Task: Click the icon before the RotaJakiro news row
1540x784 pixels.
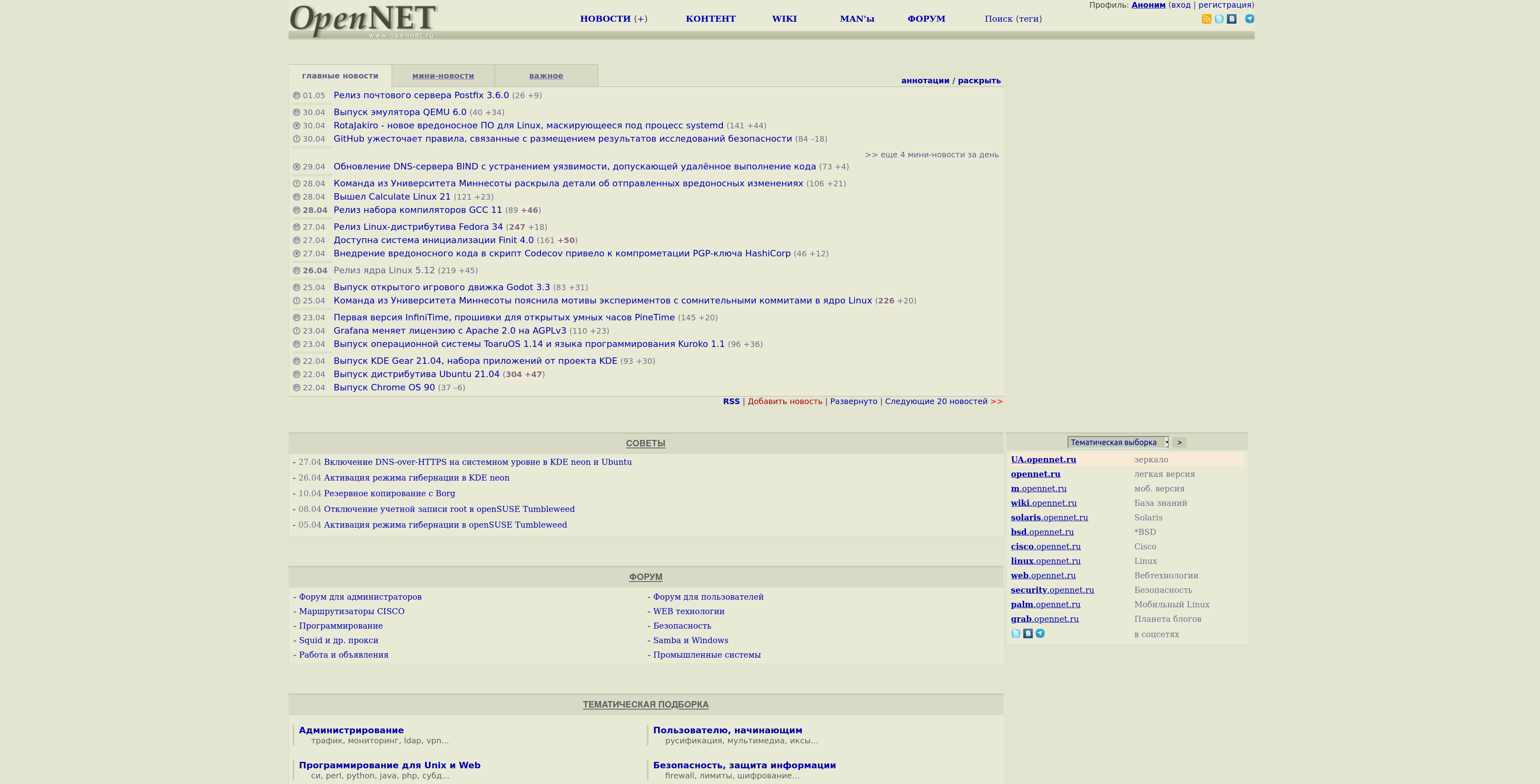Action: coord(297,126)
